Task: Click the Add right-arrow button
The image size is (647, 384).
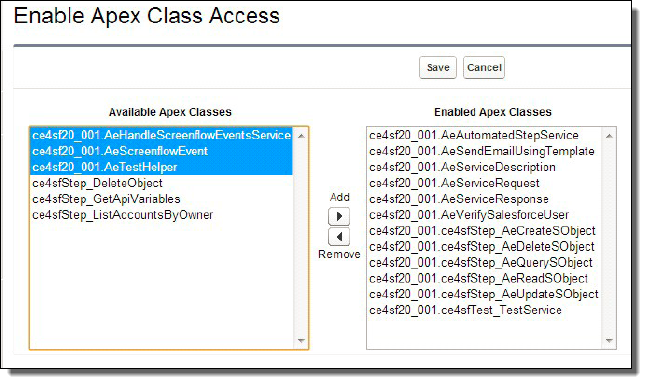Action: coord(339,216)
